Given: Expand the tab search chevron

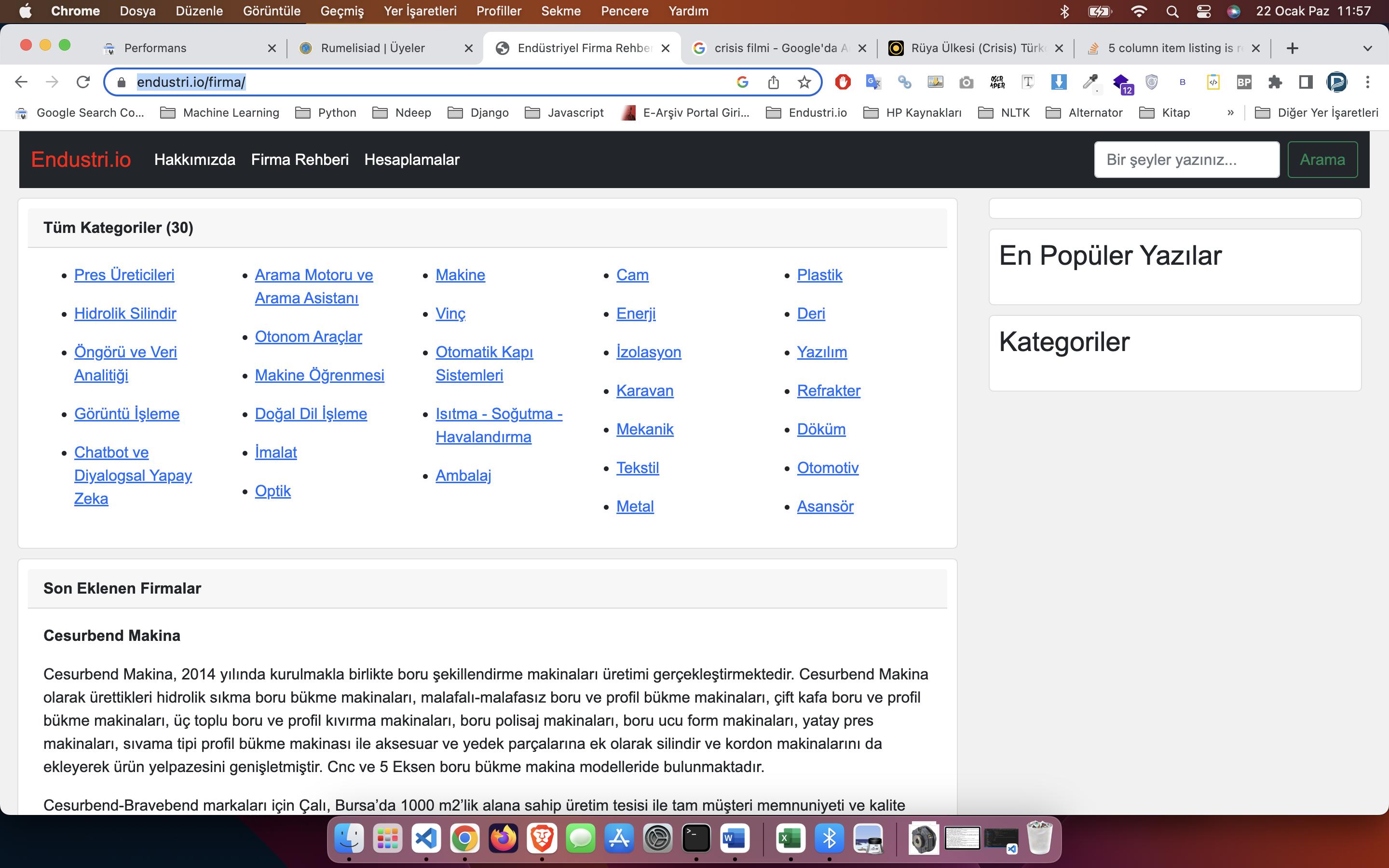Looking at the screenshot, I should tap(1367, 48).
